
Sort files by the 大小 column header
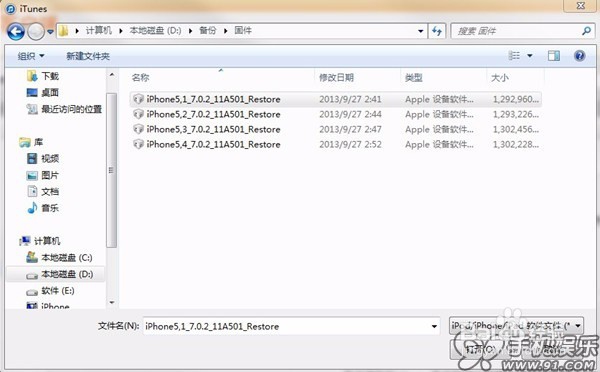point(499,78)
